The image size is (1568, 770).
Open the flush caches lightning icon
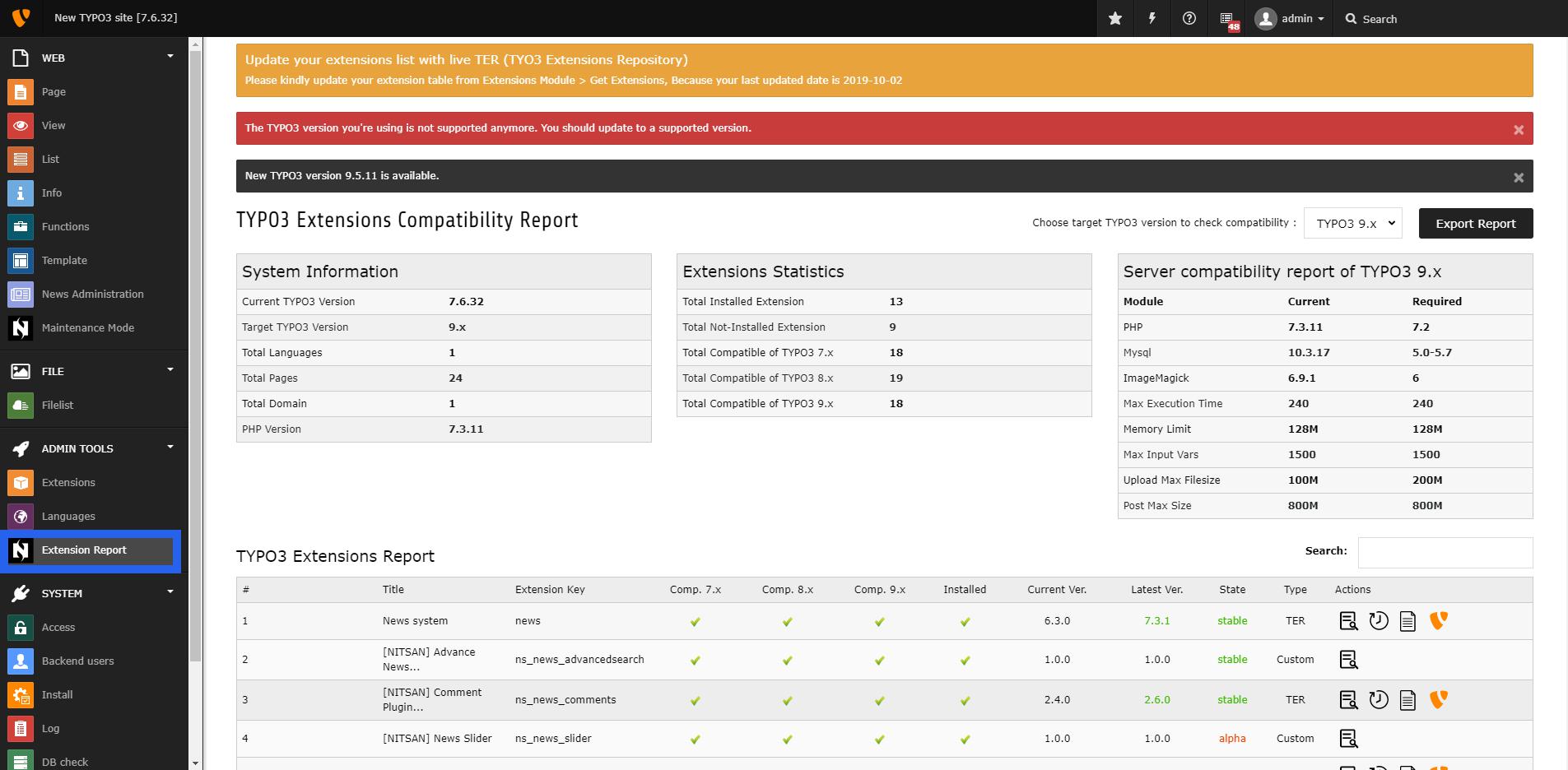click(1152, 18)
